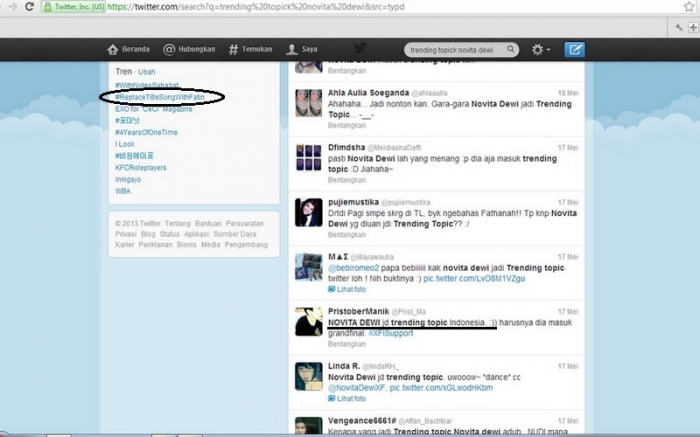Open pujiemustika profile name

tap(353, 202)
